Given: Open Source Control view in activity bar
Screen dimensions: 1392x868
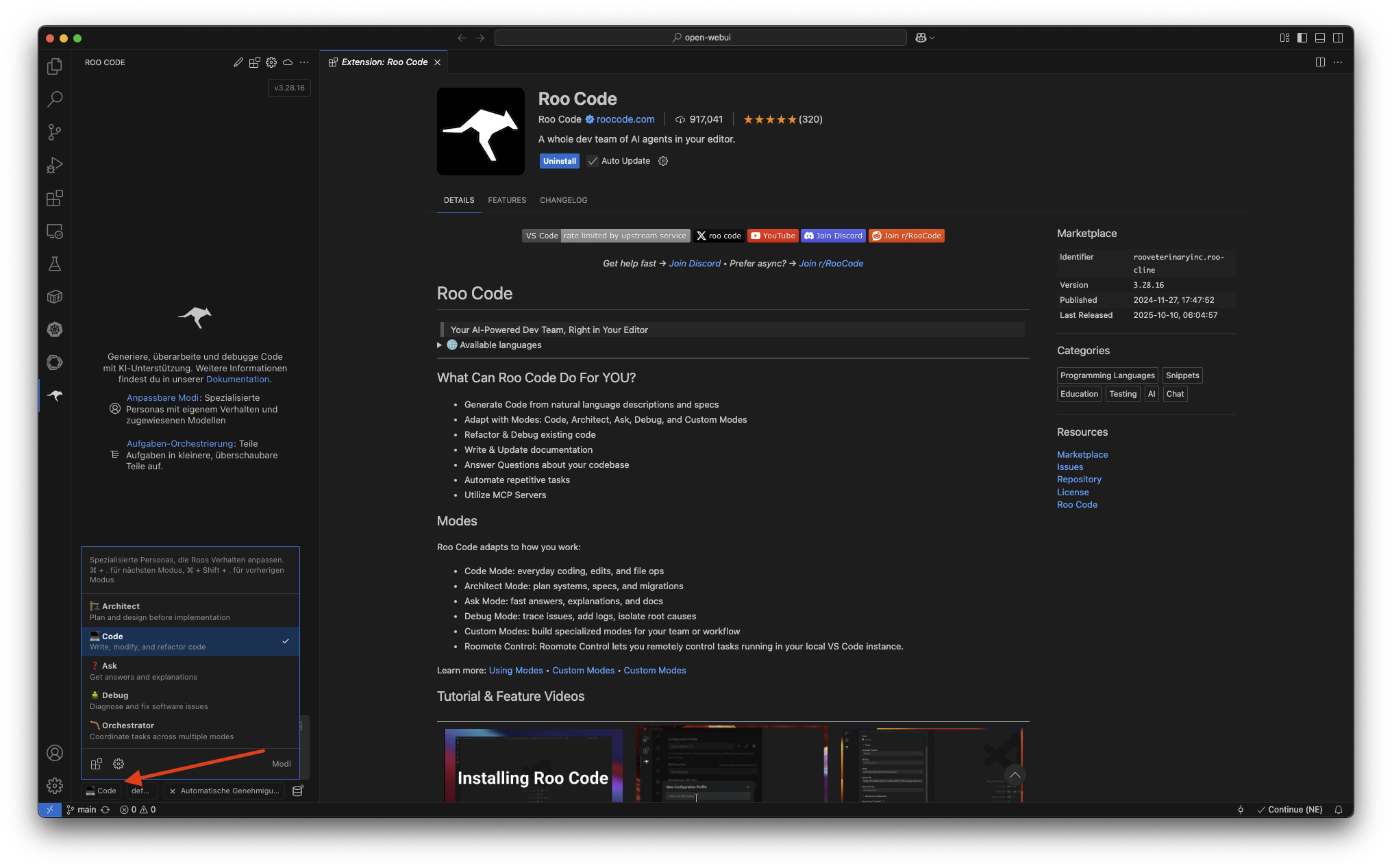Looking at the screenshot, I should [55, 132].
